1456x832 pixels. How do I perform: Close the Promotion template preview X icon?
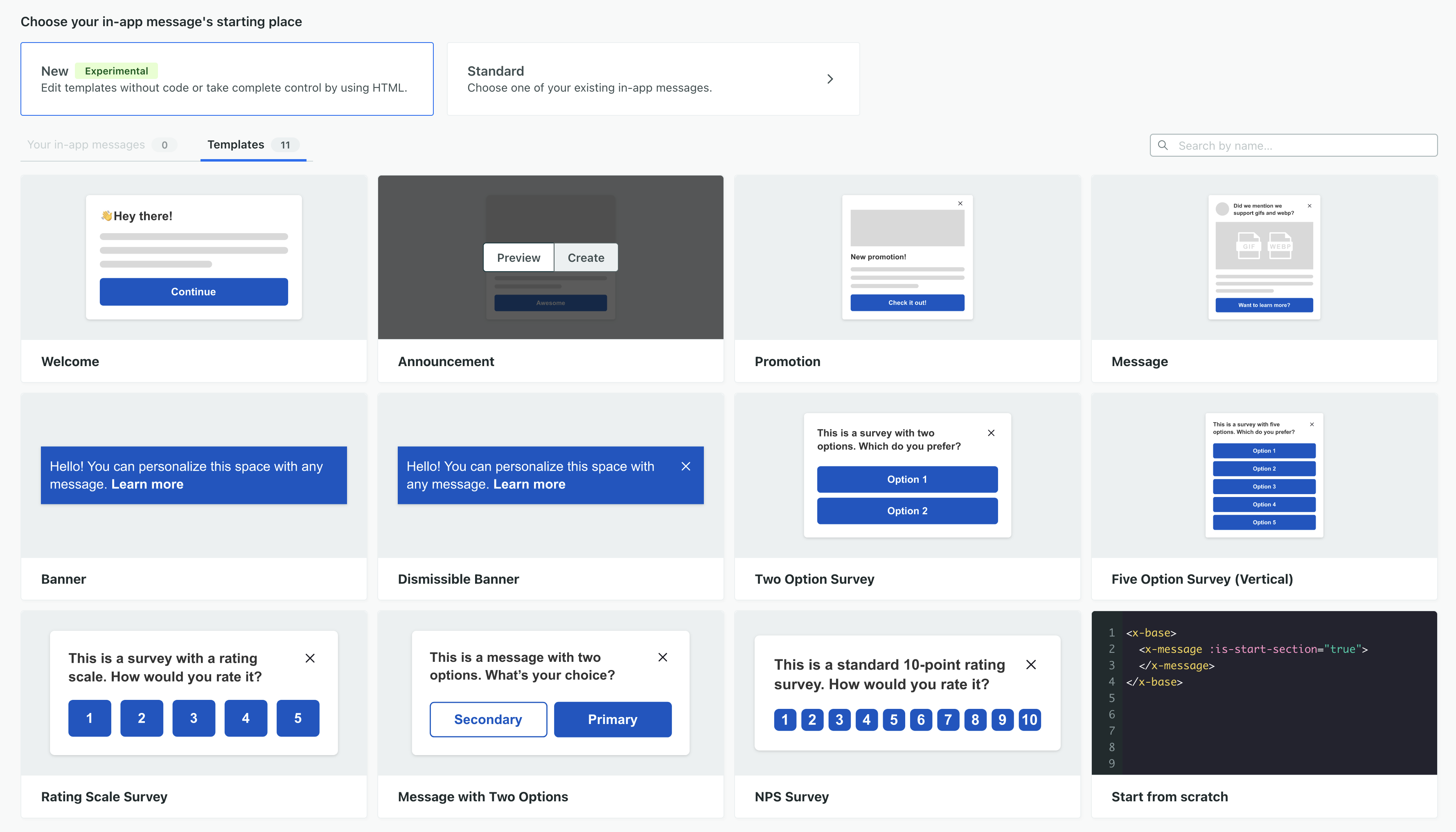[960, 203]
